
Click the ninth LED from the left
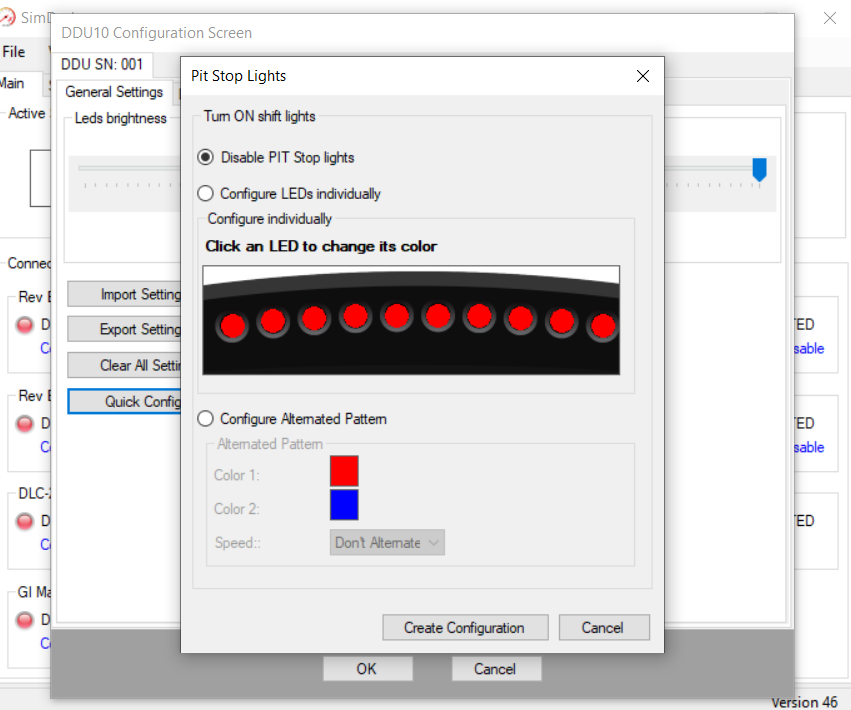561,321
